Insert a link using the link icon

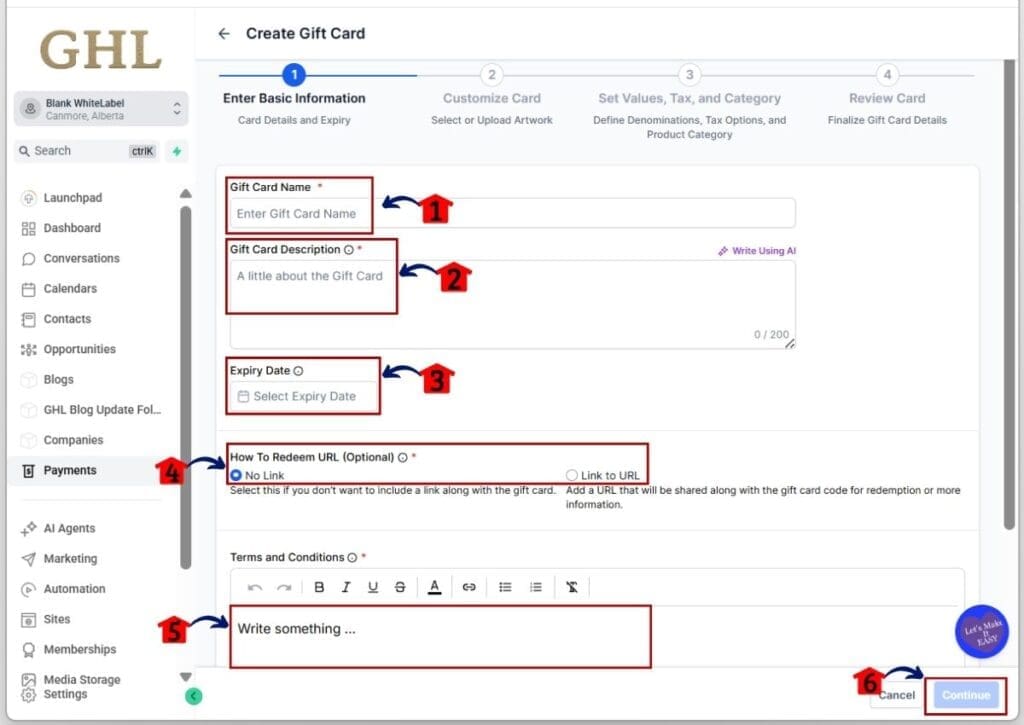click(x=469, y=587)
